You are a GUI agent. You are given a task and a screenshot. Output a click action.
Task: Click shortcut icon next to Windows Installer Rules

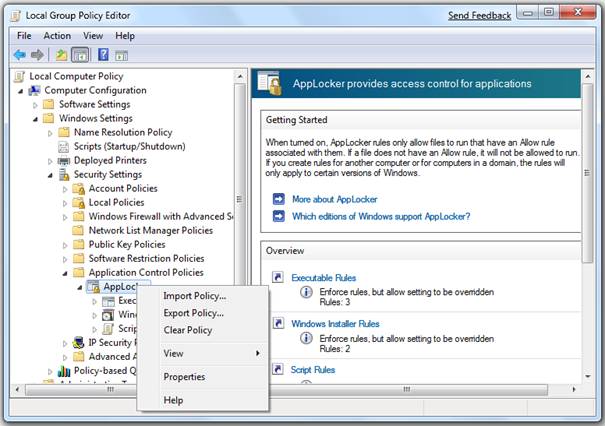tap(278, 323)
